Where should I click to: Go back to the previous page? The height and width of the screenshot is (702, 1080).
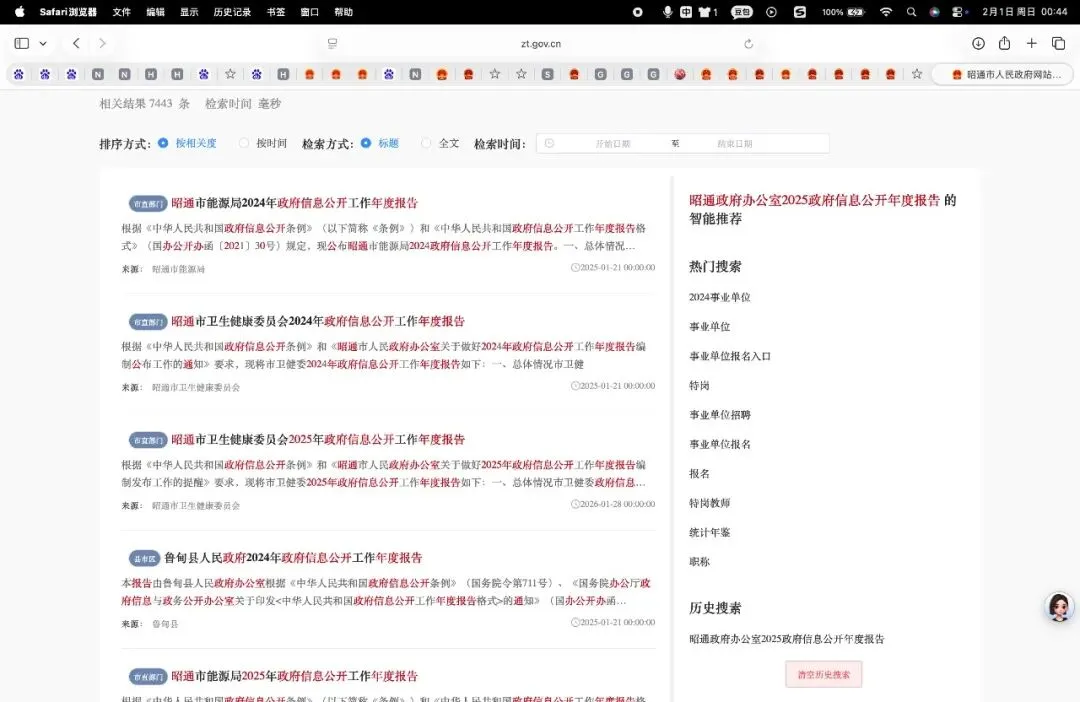point(76,43)
